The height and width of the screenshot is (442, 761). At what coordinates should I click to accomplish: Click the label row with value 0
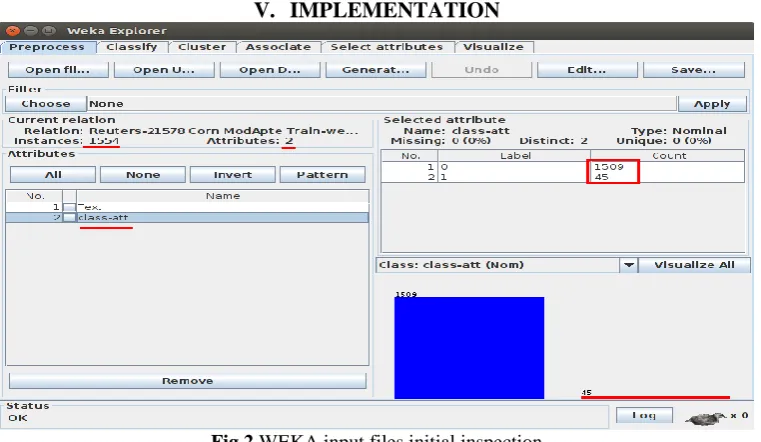(562, 167)
